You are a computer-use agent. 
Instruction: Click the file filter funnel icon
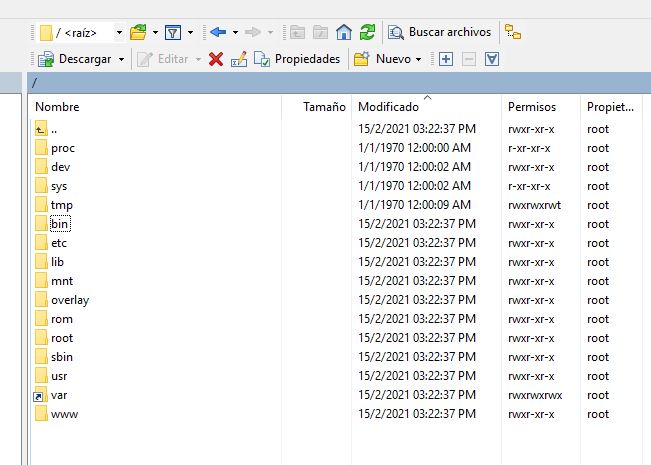tap(173, 32)
